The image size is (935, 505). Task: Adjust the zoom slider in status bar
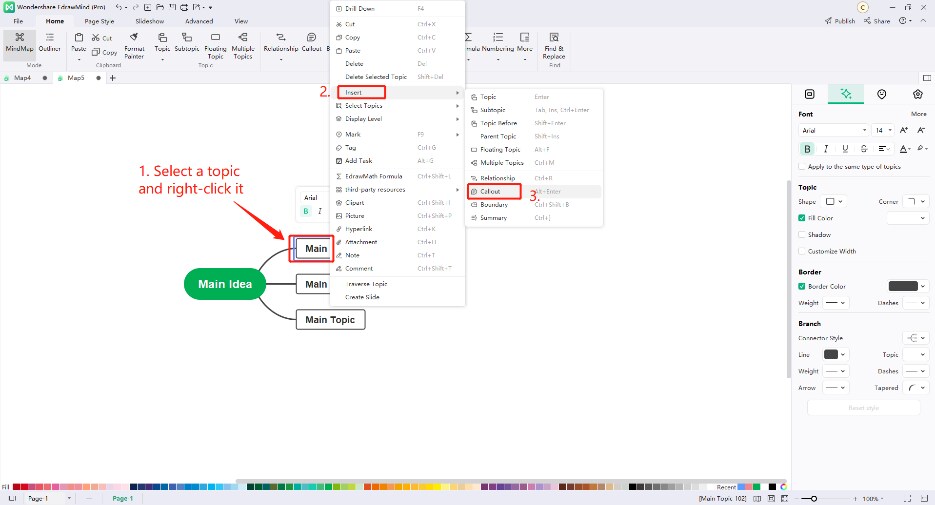coord(814,498)
